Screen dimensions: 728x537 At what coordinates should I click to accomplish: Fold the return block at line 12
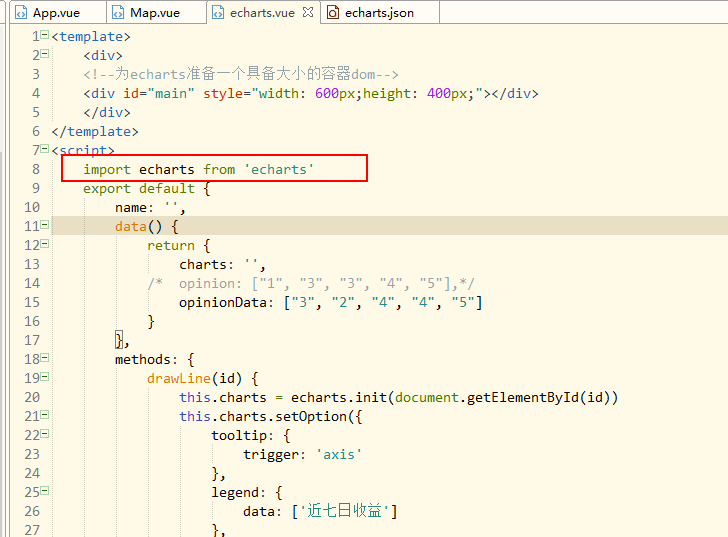click(45, 244)
